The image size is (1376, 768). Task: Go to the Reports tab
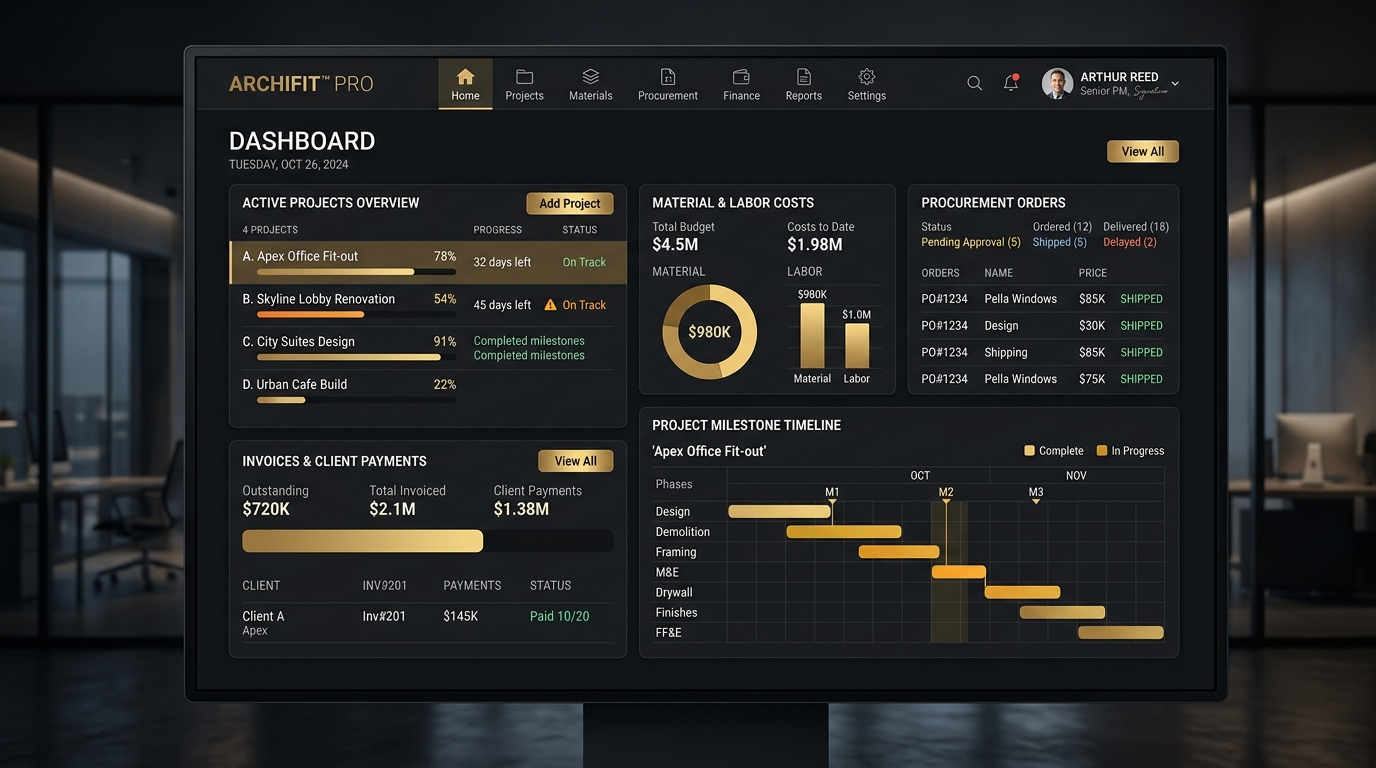(803, 84)
